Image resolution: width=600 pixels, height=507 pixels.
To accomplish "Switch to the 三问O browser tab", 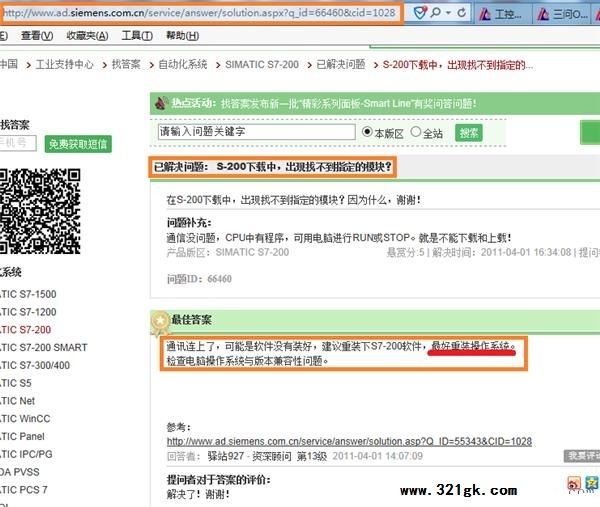I will (562, 15).
